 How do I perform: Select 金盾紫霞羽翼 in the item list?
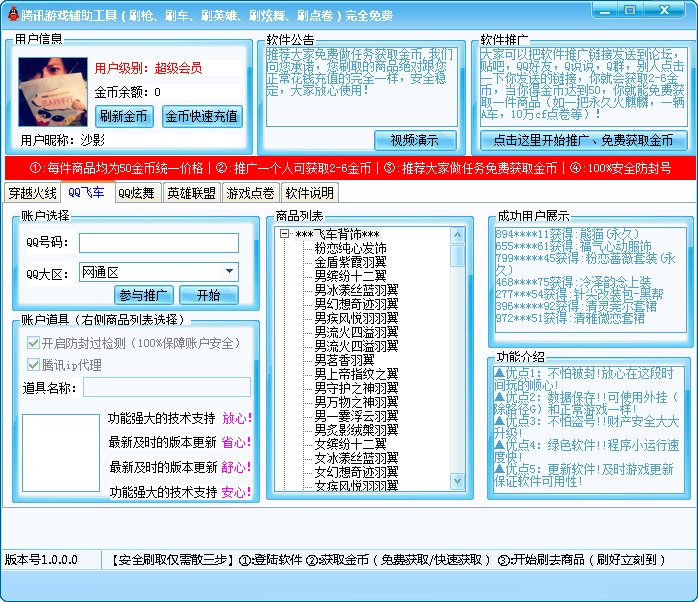(350, 262)
